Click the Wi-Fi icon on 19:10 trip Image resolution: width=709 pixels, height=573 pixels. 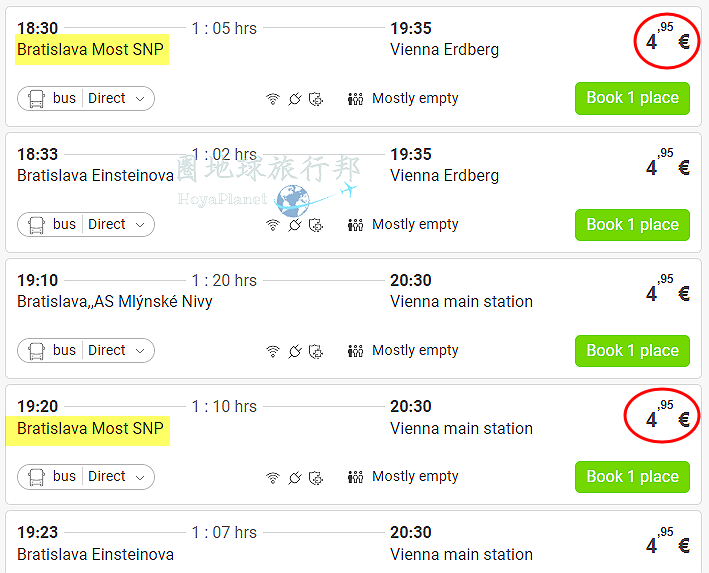point(273,351)
